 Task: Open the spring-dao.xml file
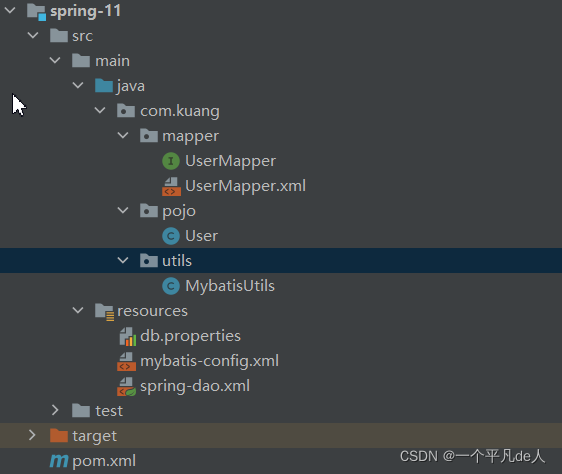coord(195,387)
